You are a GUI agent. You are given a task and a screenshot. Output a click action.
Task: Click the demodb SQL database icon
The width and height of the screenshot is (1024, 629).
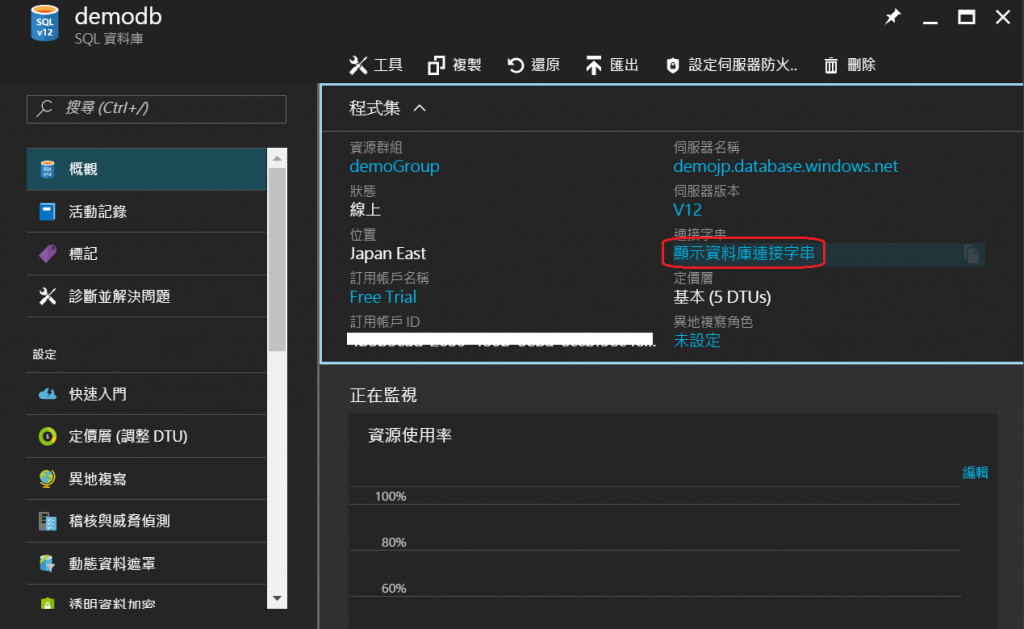[44, 23]
